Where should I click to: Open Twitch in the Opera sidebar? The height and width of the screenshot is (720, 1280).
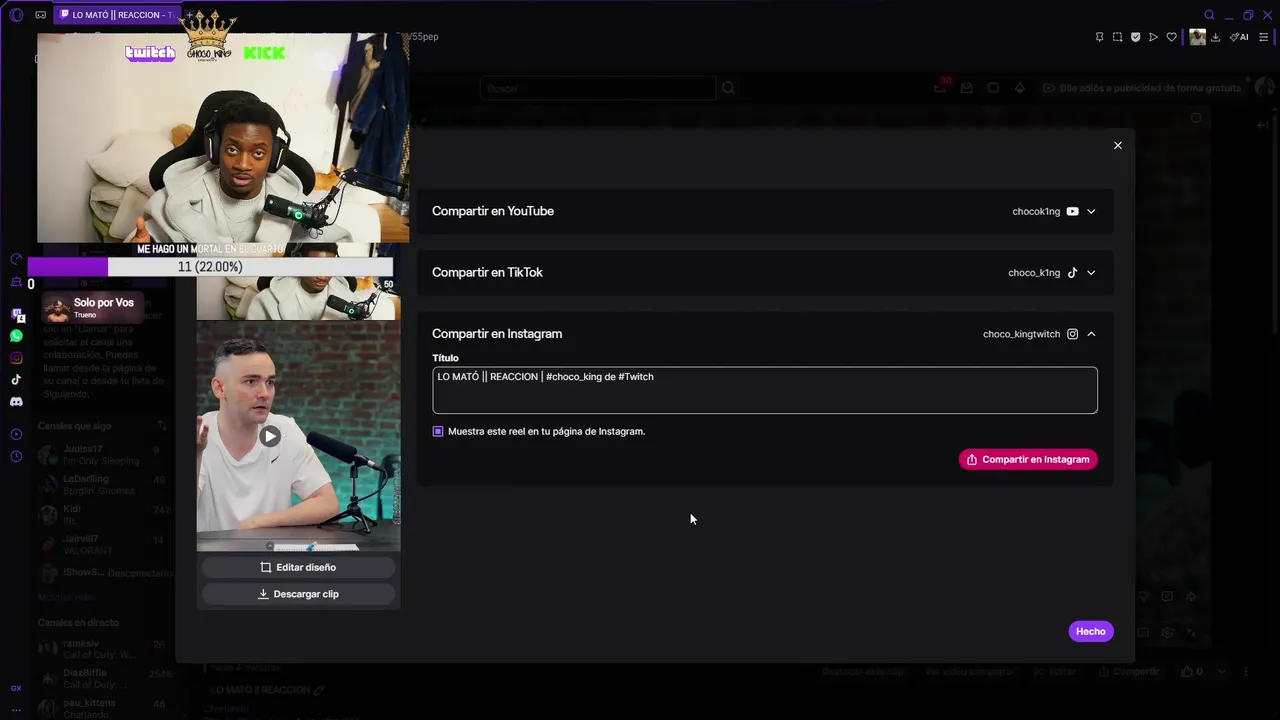click(16, 314)
